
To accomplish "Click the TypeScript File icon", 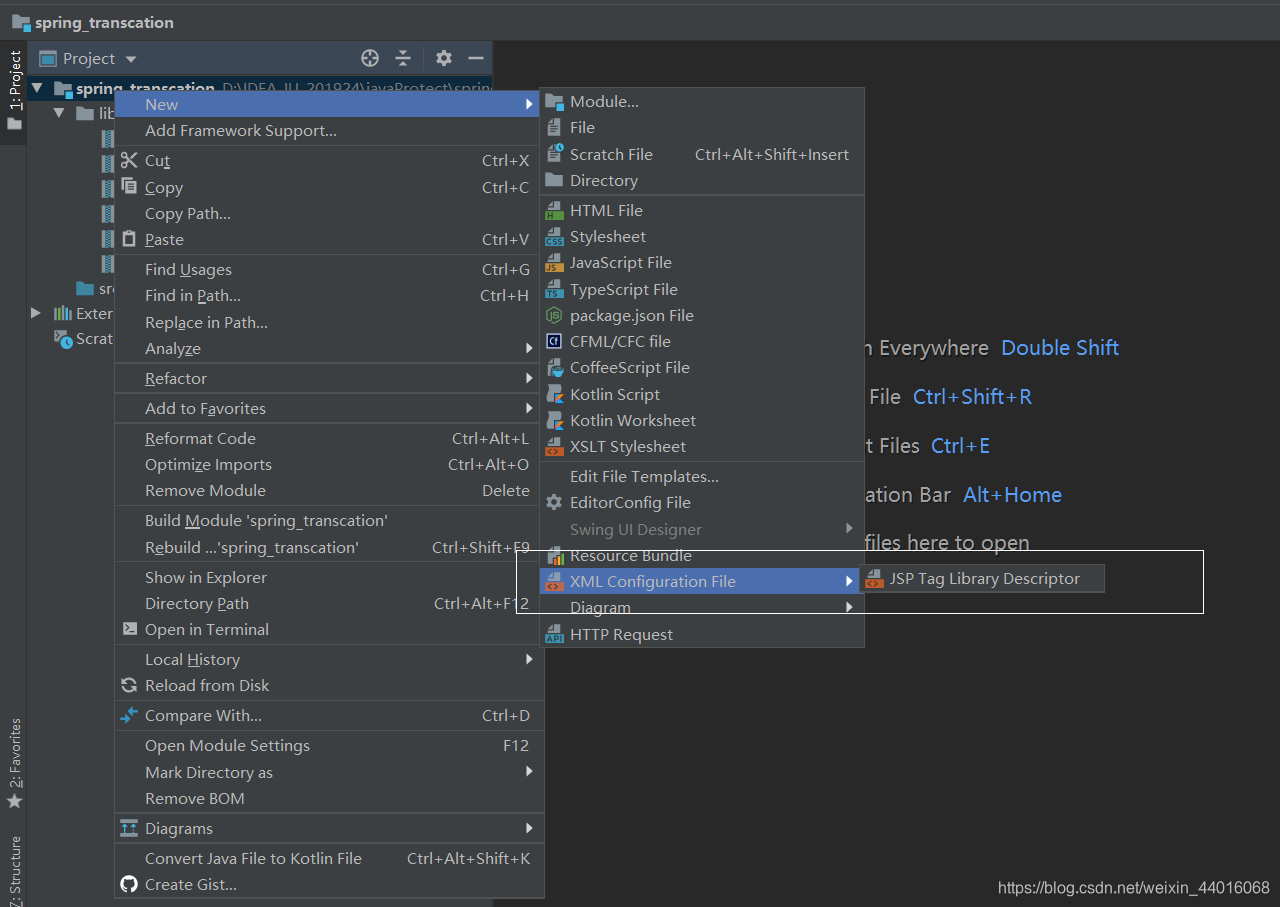I will 554,289.
